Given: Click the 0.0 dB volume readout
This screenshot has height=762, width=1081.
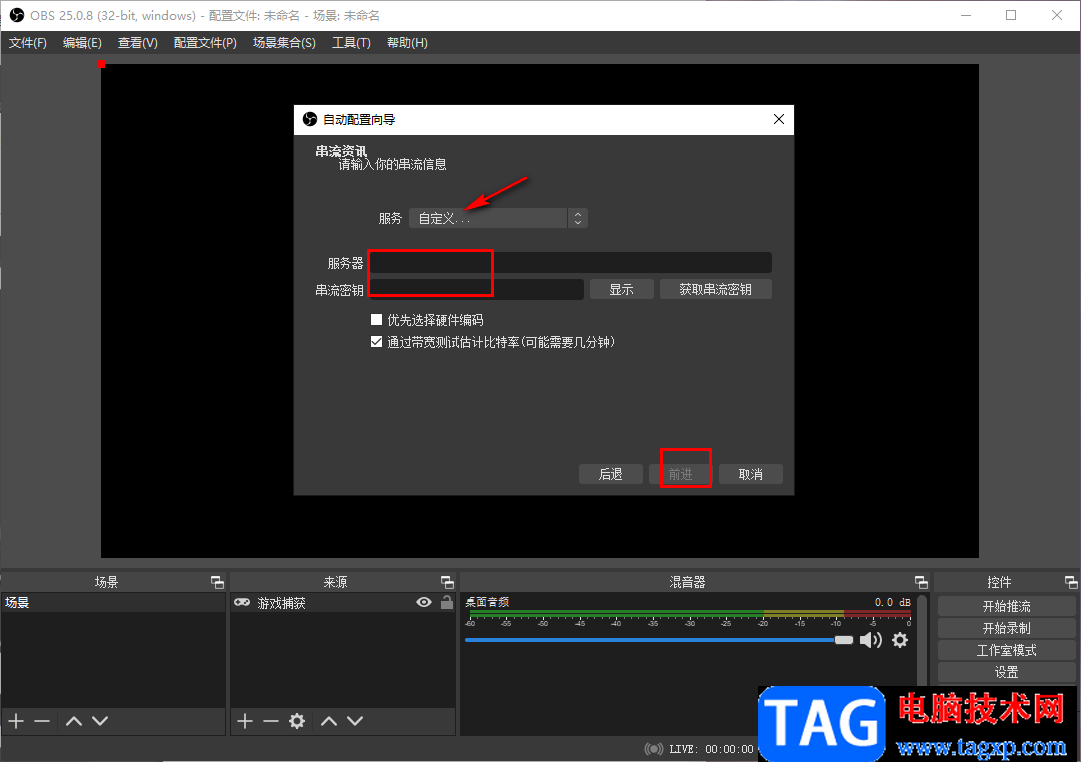Looking at the screenshot, I should [892, 602].
